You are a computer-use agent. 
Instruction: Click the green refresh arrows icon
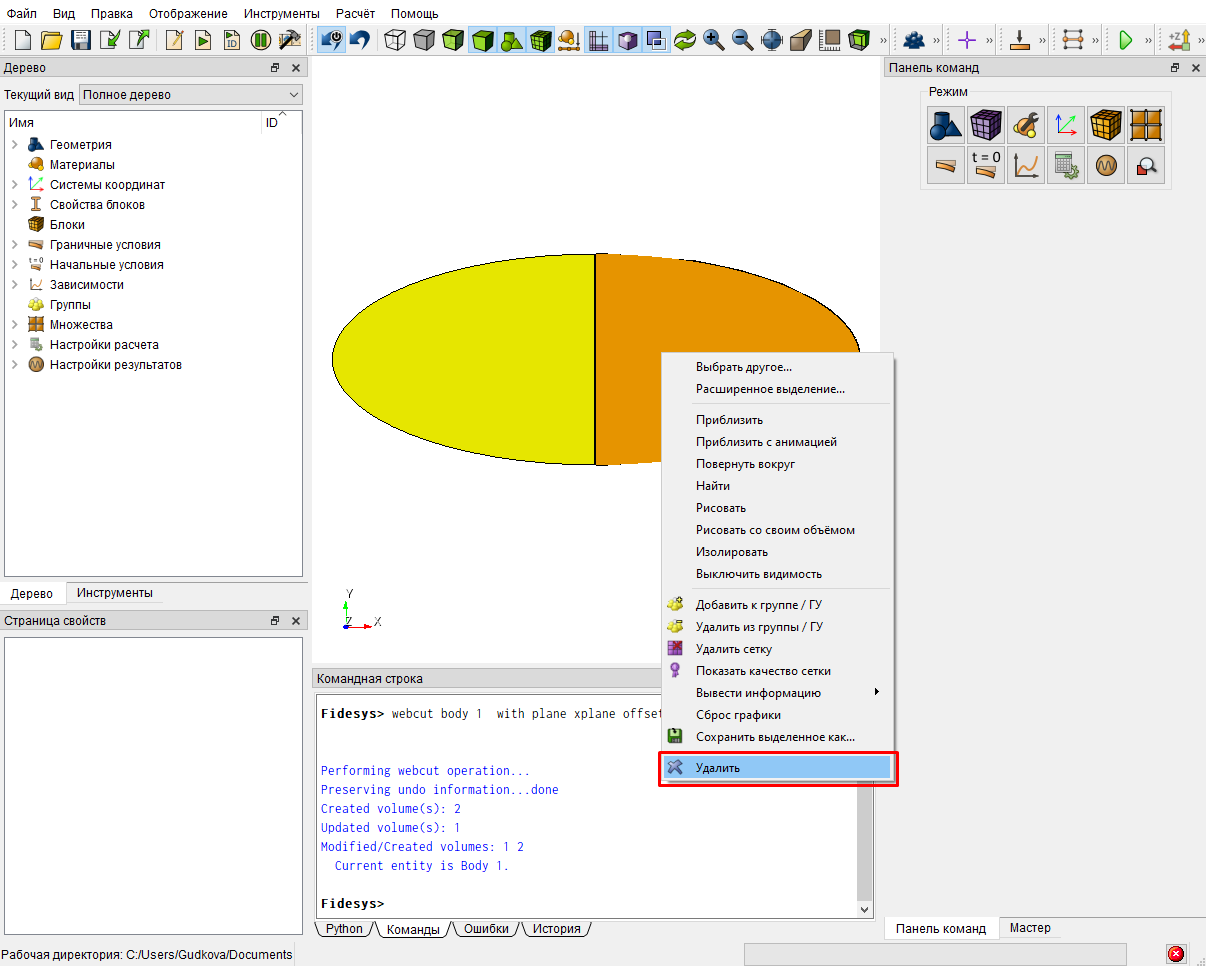coord(685,40)
